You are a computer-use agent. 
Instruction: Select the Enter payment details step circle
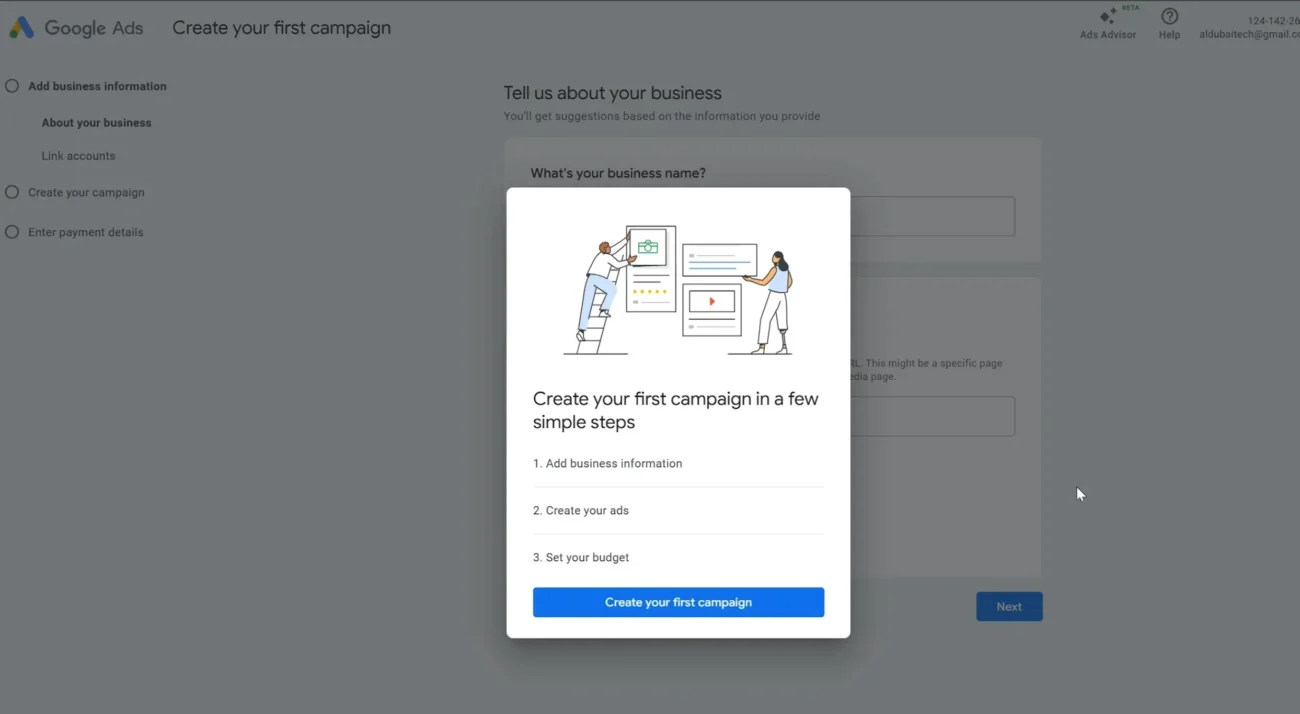click(x=12, y=232)
